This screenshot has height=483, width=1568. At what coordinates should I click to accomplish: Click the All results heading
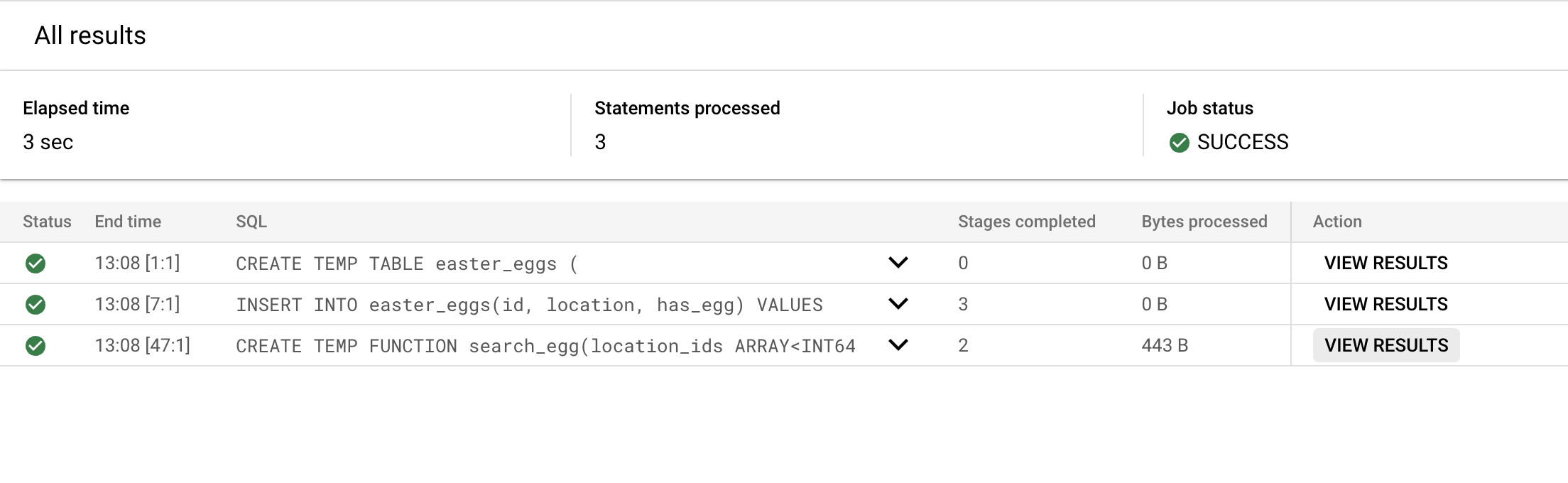click(90, 36)
